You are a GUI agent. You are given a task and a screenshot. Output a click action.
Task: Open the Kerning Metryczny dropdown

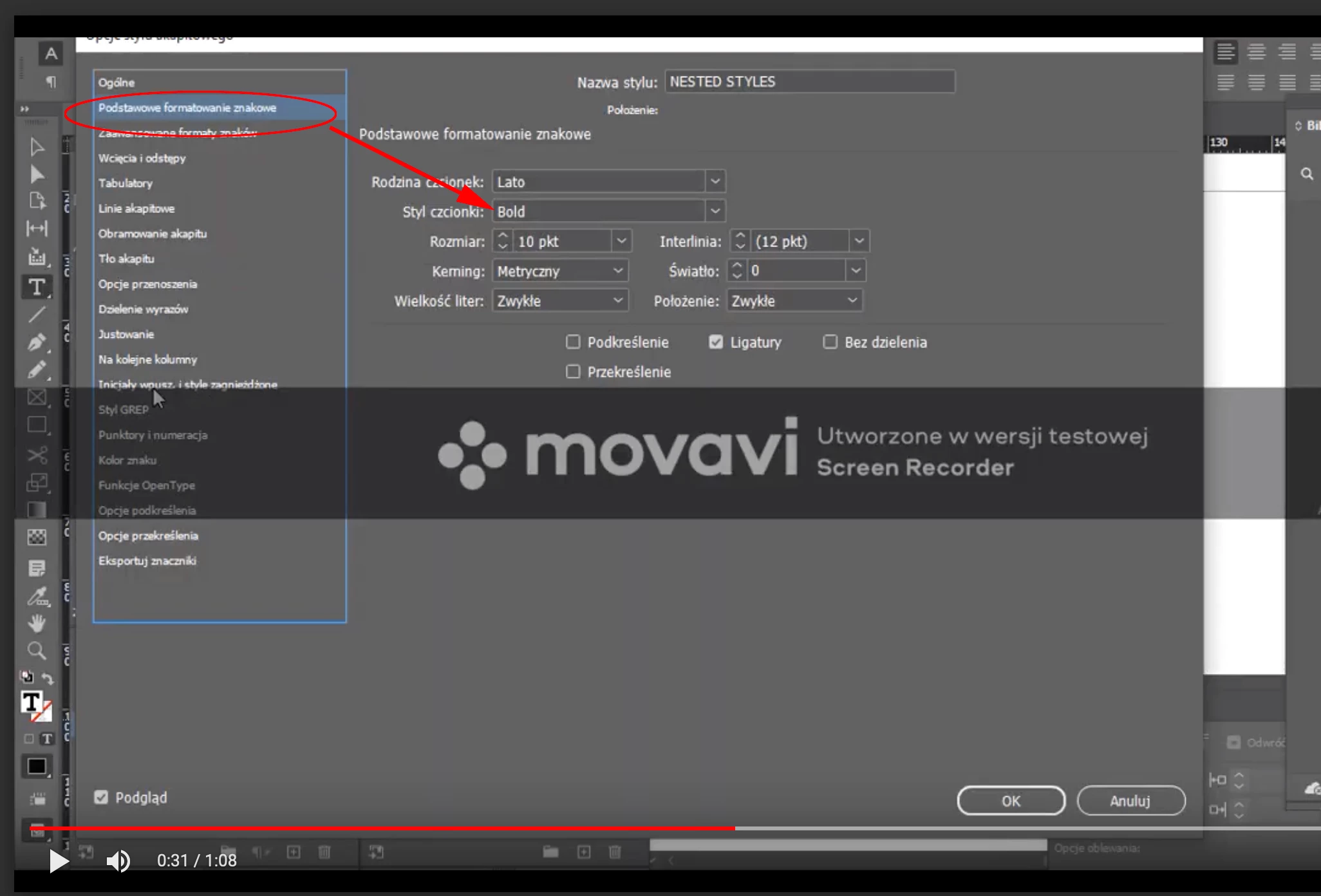click(x=617, y=271)
